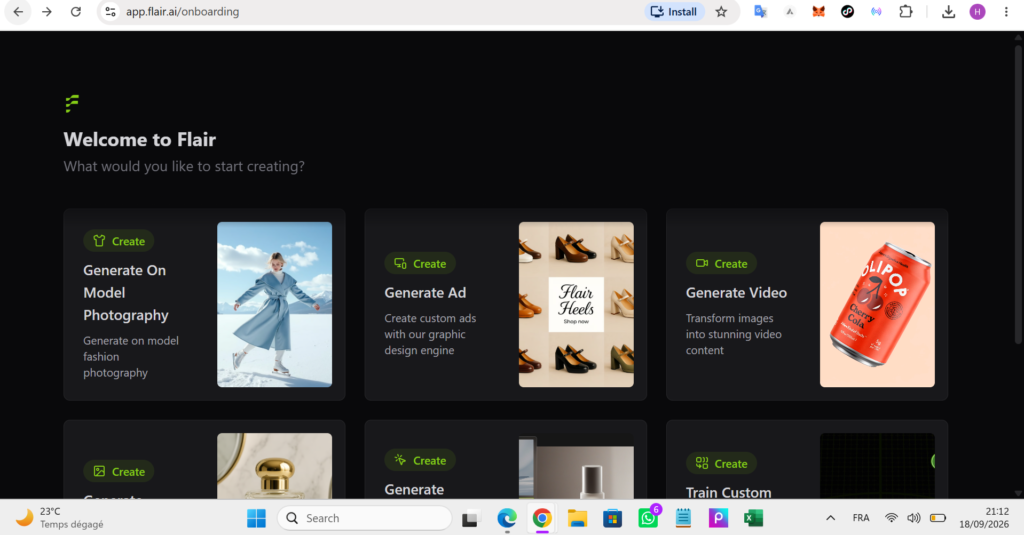Open WhatsApp from the taskbar

point(648,518)
